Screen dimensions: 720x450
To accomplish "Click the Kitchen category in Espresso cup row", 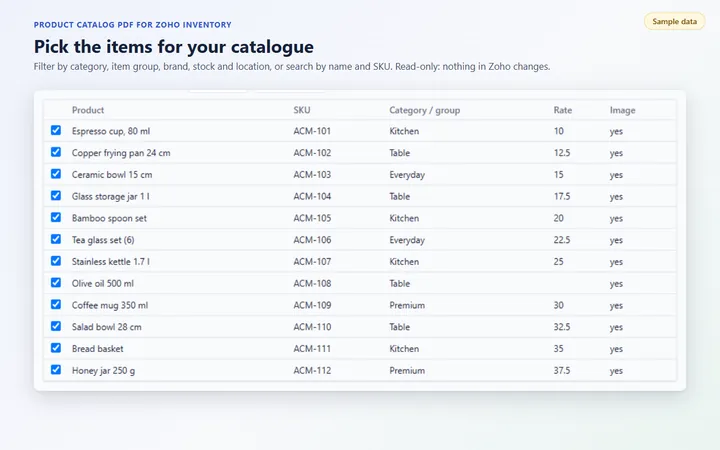I will pos(404,131).
